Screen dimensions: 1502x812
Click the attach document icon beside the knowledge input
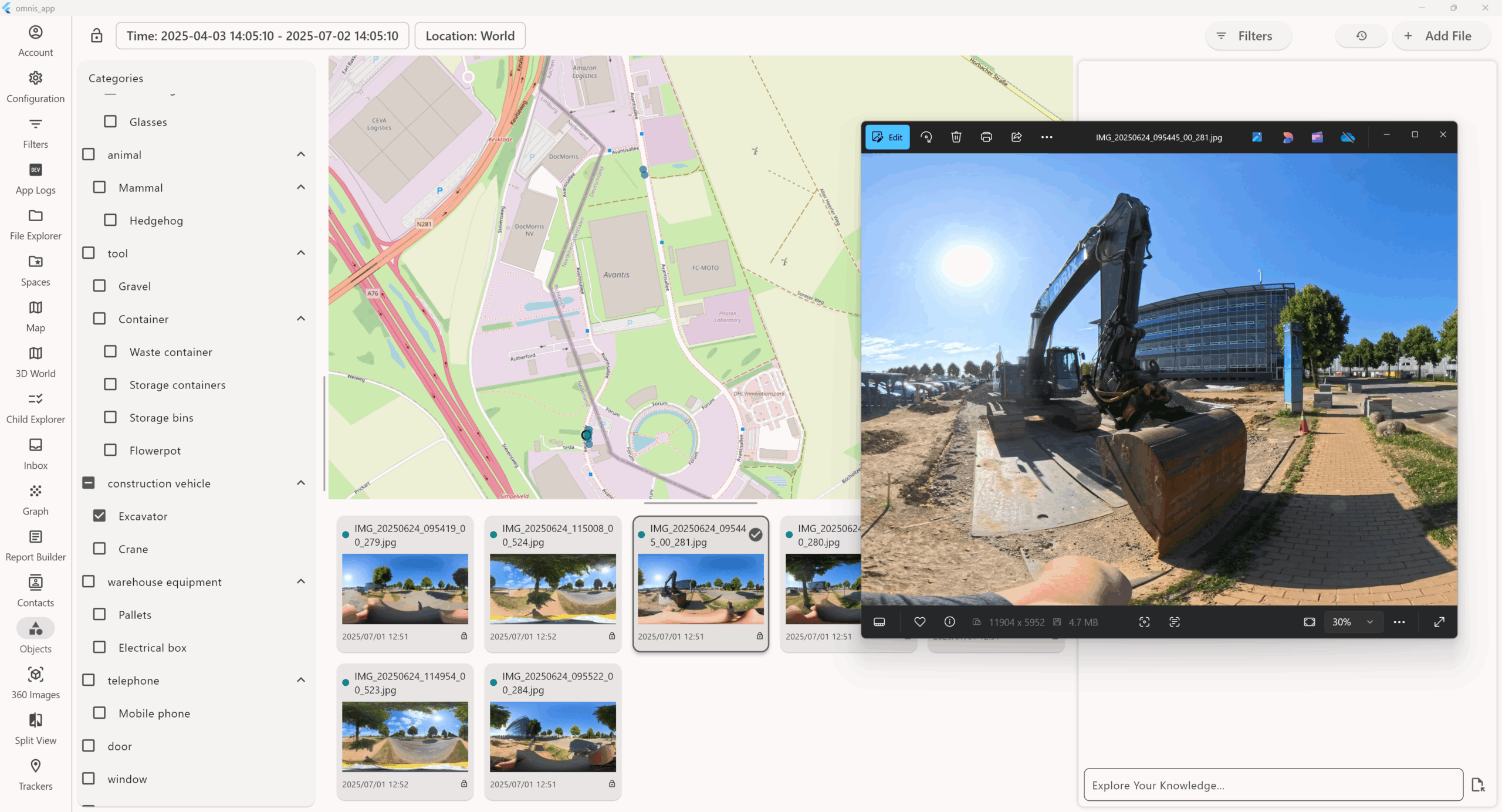[x=1477, y=784]
